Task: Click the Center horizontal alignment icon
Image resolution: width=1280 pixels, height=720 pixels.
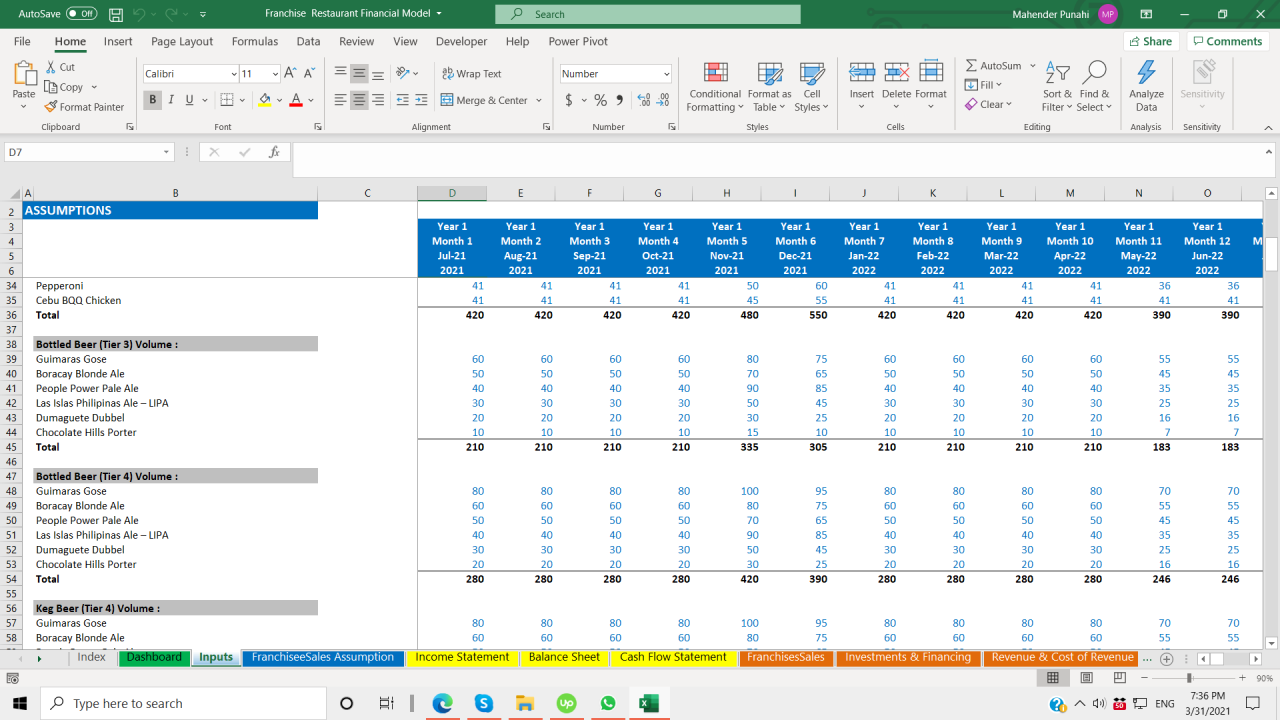Action: point(359,100)
